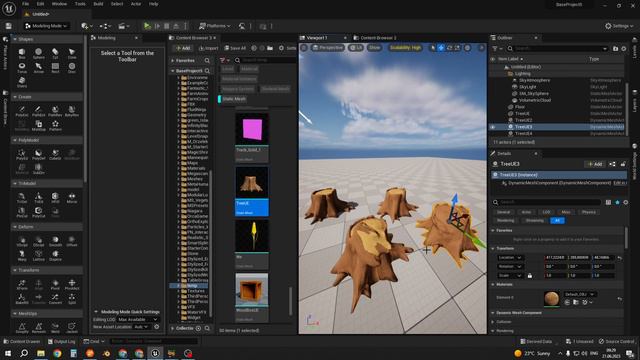
Task: Open the Help menu
Action: (153, 4)
